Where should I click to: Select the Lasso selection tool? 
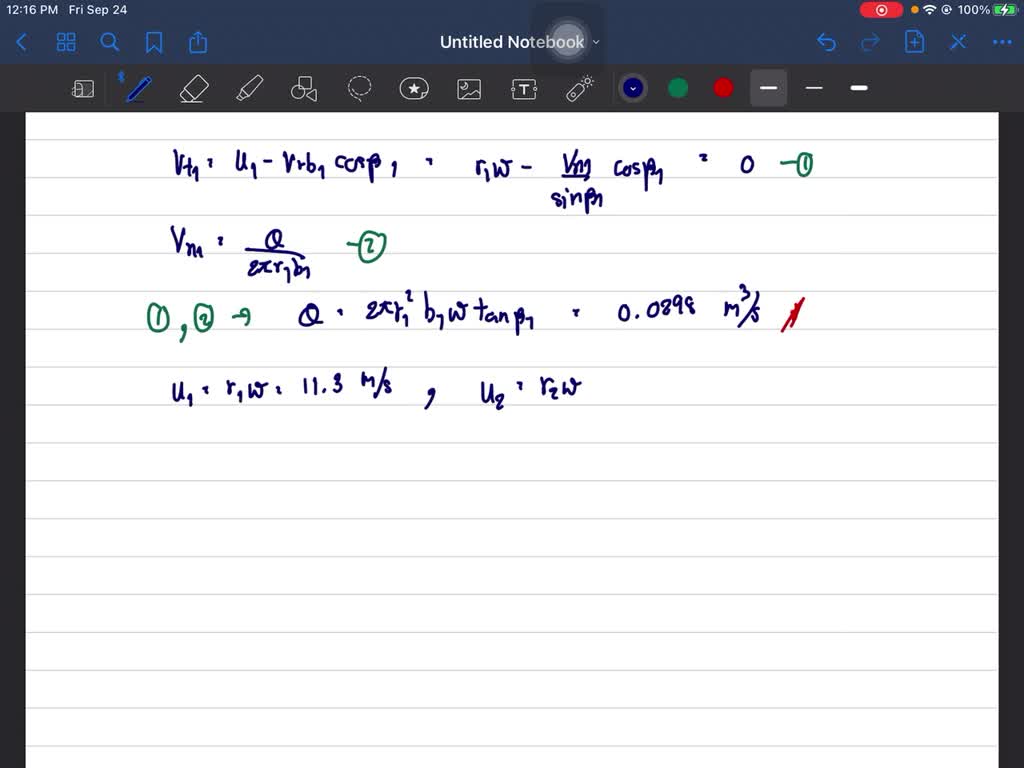(358, 88)
